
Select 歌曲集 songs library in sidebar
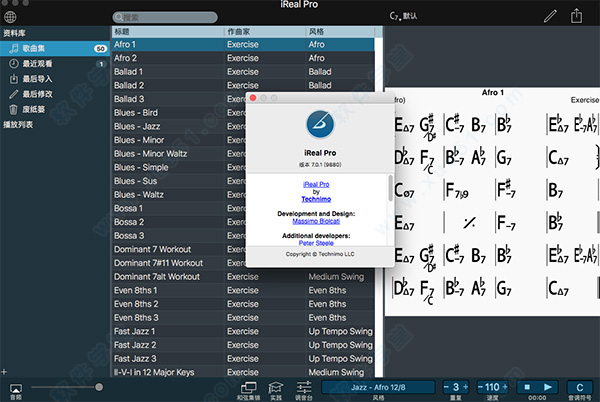pos(55,48)
